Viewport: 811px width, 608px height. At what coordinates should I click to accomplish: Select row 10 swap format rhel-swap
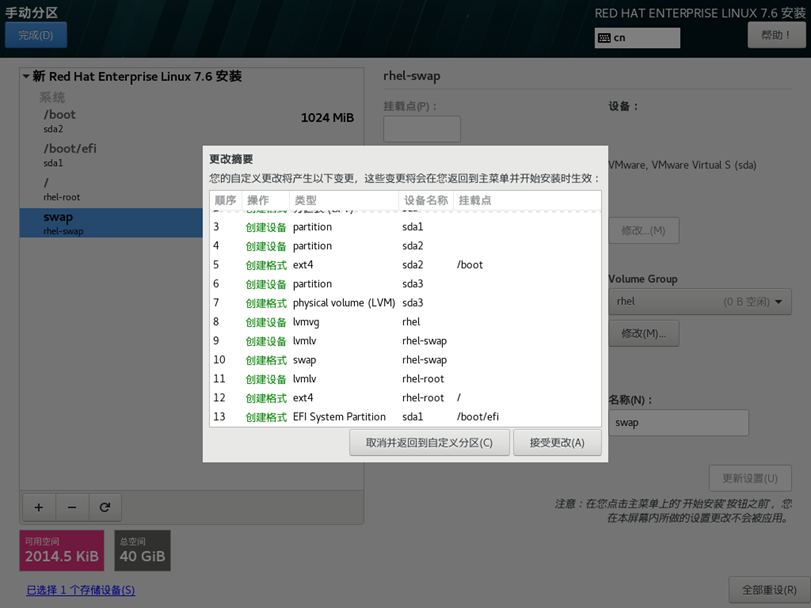(x=406, y=360)
